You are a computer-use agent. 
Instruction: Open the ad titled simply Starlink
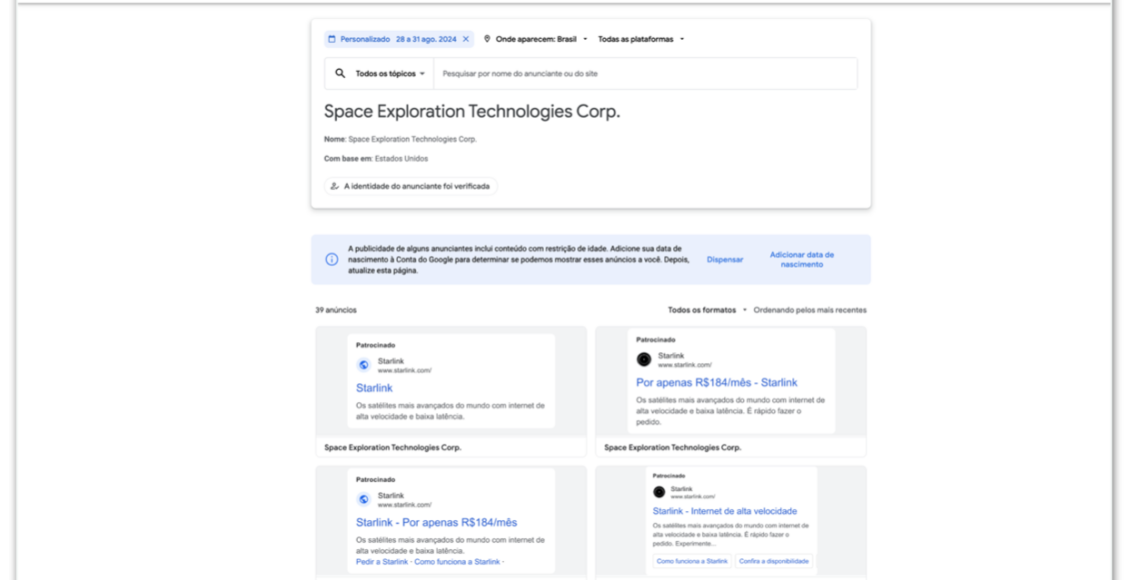[374, 388]
